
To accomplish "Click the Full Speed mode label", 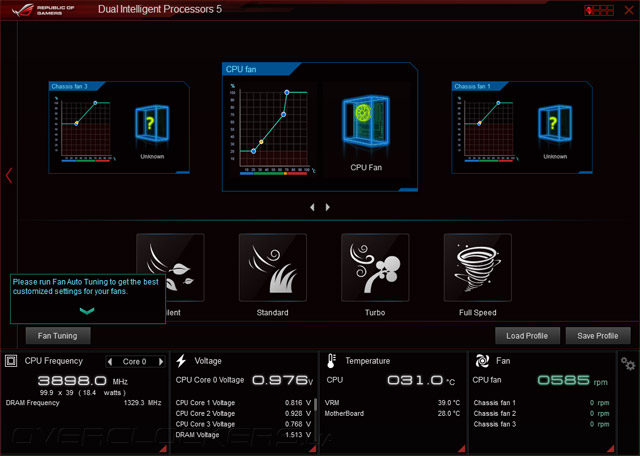I will [478, 312].
